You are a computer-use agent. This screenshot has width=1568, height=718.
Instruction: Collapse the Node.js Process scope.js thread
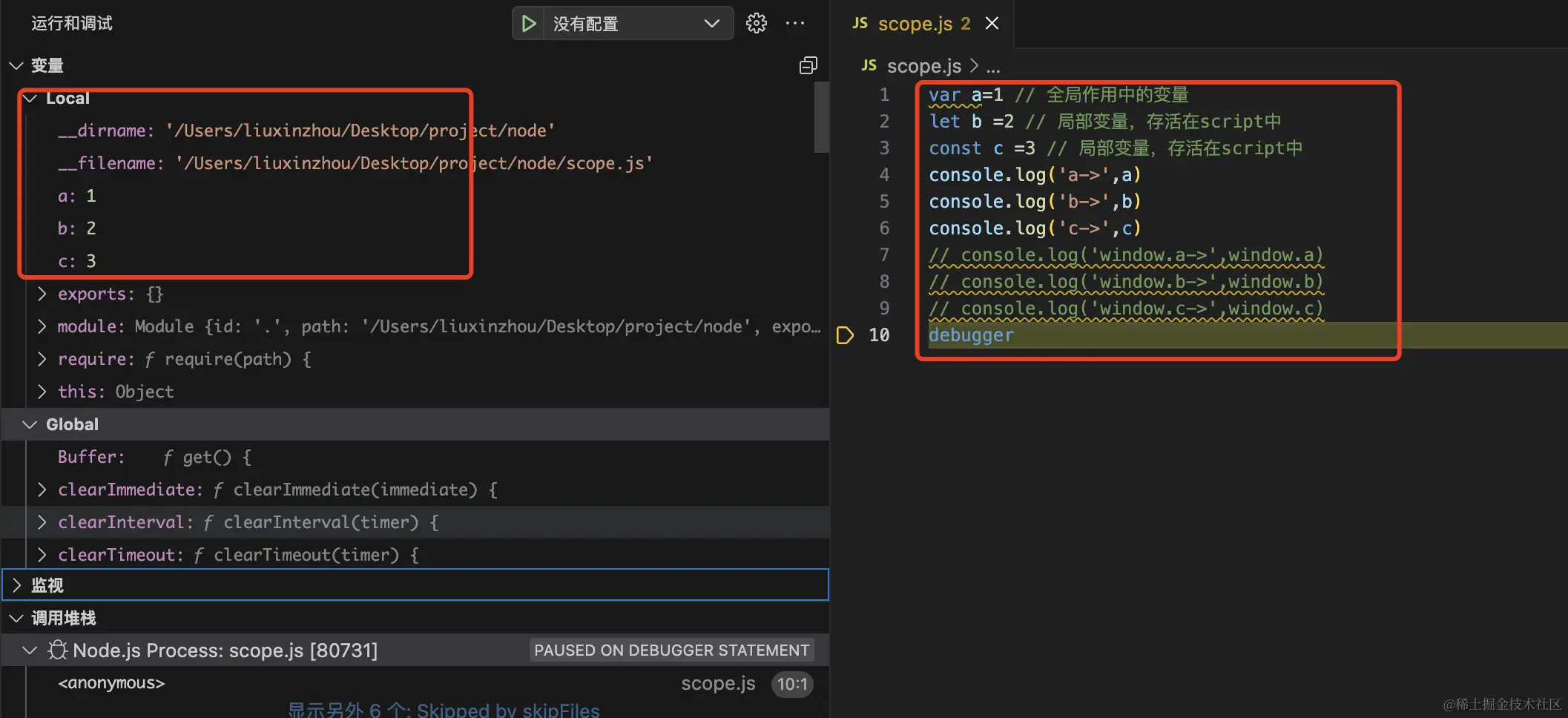[x=30, y=651]
